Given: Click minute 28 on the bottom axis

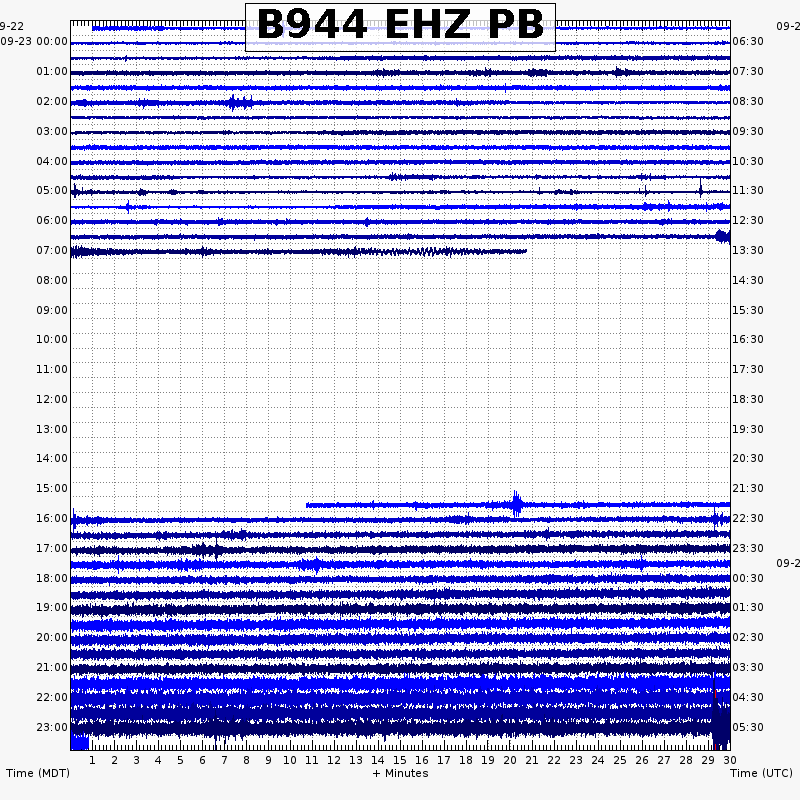Looking at the screenshot, I should coord(686,760).
